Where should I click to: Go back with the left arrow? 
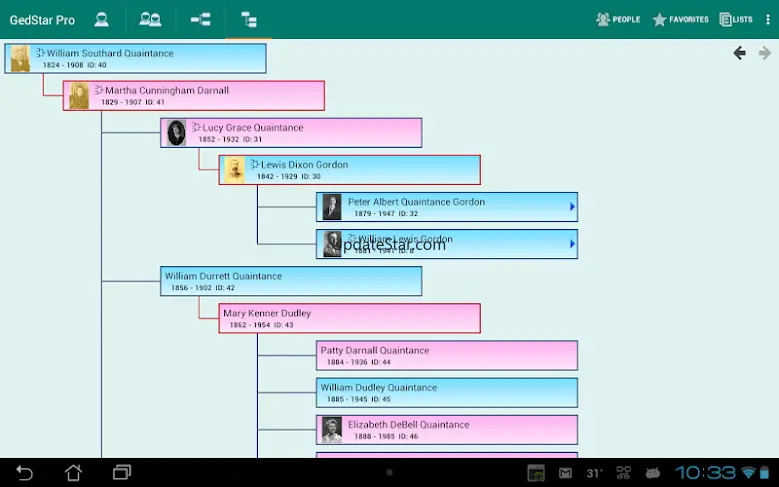click(x=739, y=53)
